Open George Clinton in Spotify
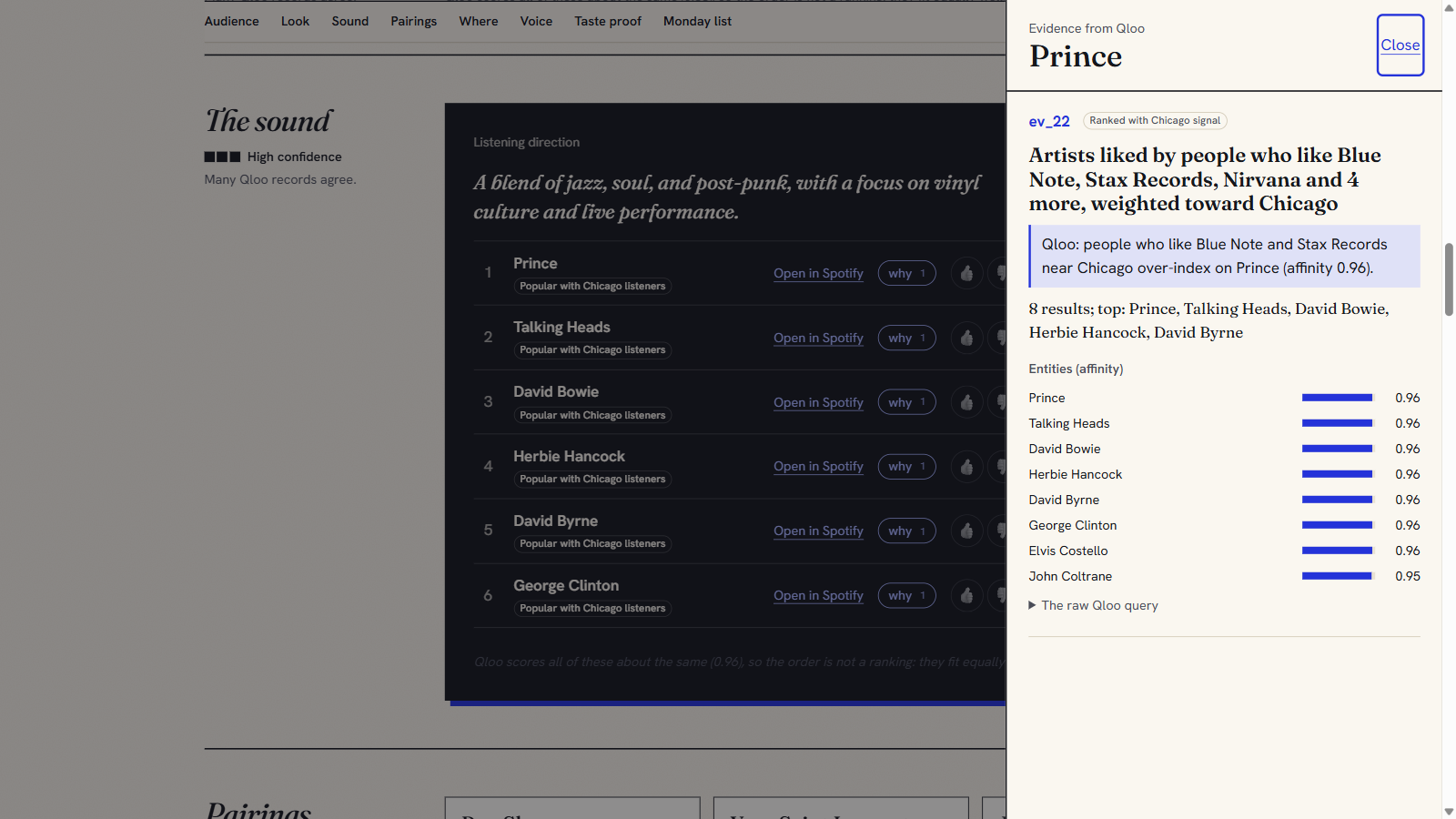Viewport: 1456px width, 819px height. [818, 595]
